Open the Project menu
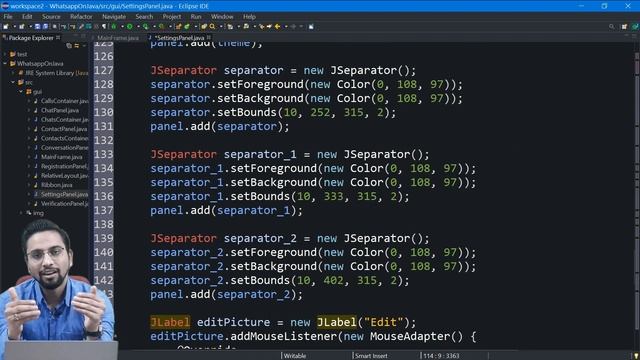The height and width of the screenshot is (360, 640). point(171,17)
